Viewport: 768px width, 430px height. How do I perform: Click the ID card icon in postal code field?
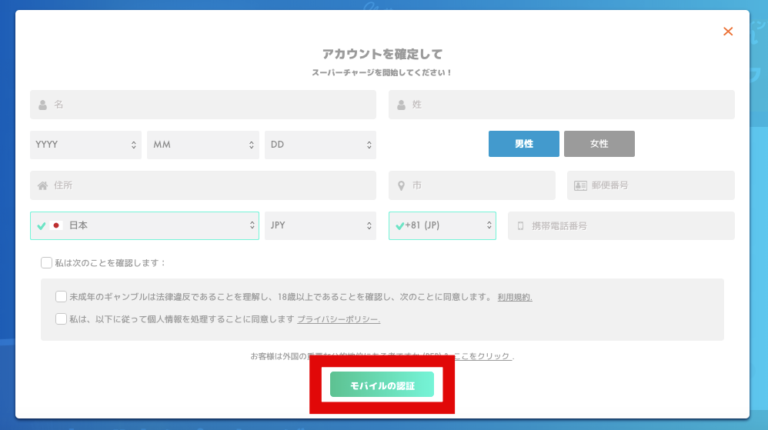[x=580, y=186]
